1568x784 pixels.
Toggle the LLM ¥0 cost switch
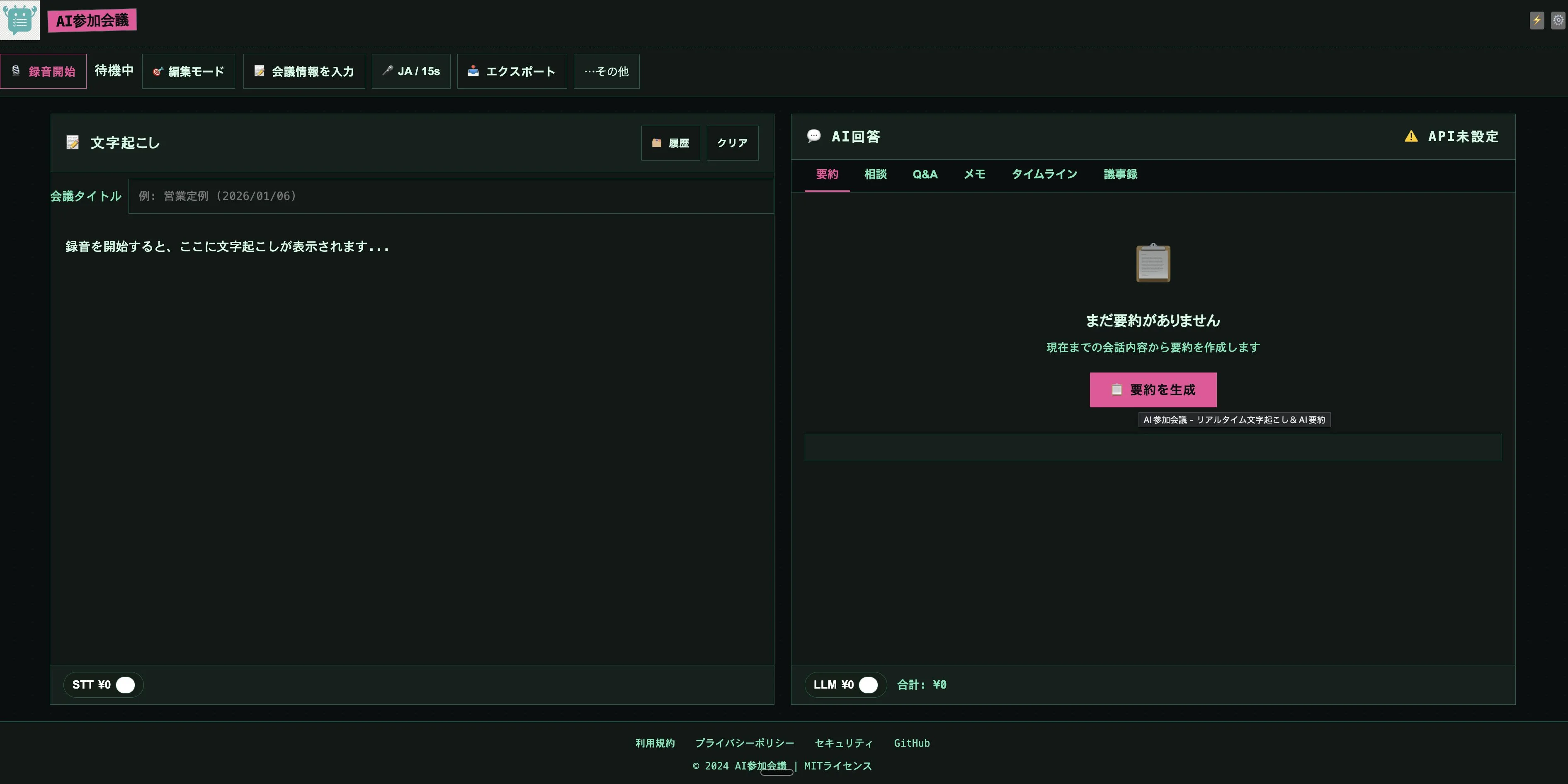[868, 685]
